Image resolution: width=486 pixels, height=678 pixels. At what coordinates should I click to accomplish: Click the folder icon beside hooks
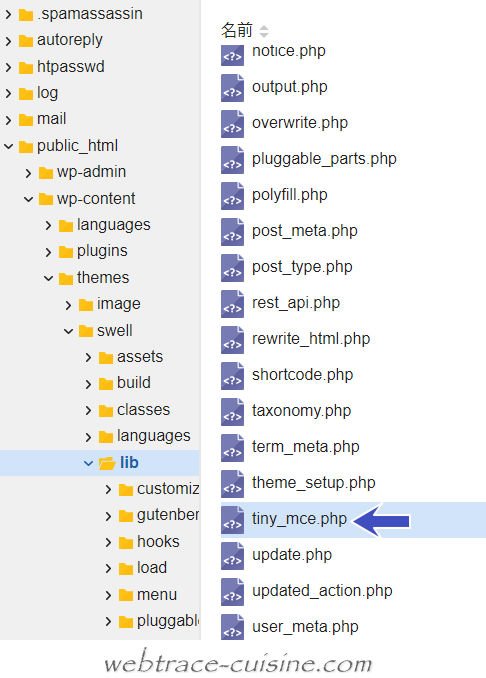pos(126,543)
